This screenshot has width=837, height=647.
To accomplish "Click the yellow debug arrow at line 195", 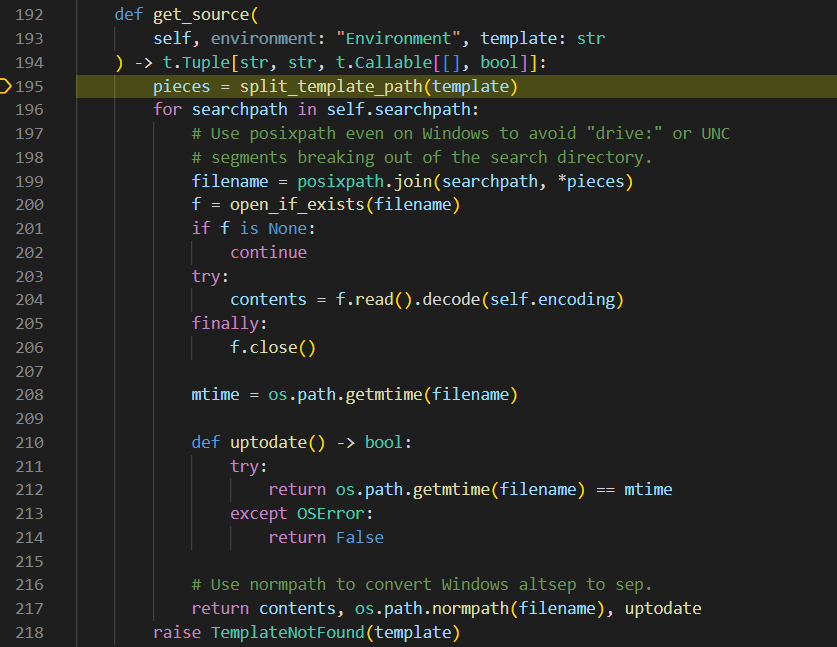I will [x=6, y=87].
